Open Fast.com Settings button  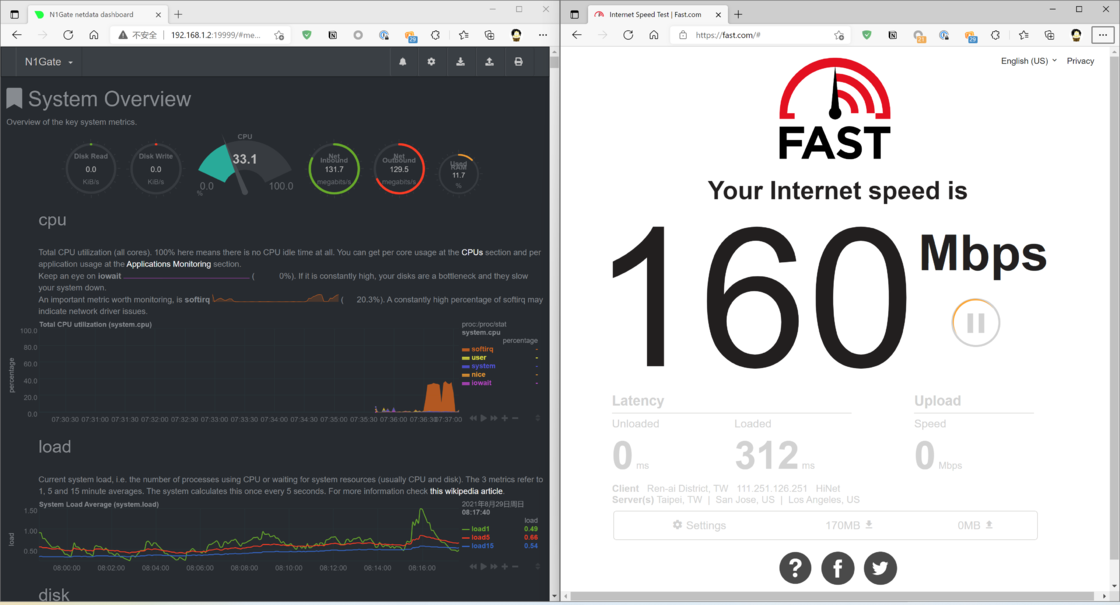pos(699,526)
